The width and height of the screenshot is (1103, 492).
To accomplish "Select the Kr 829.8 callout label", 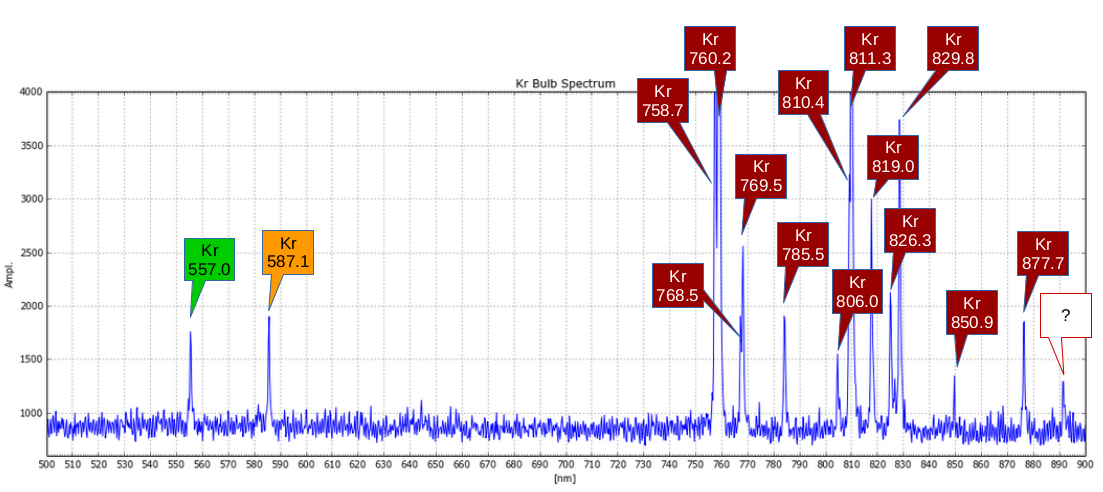I will [x=952, y=48].
